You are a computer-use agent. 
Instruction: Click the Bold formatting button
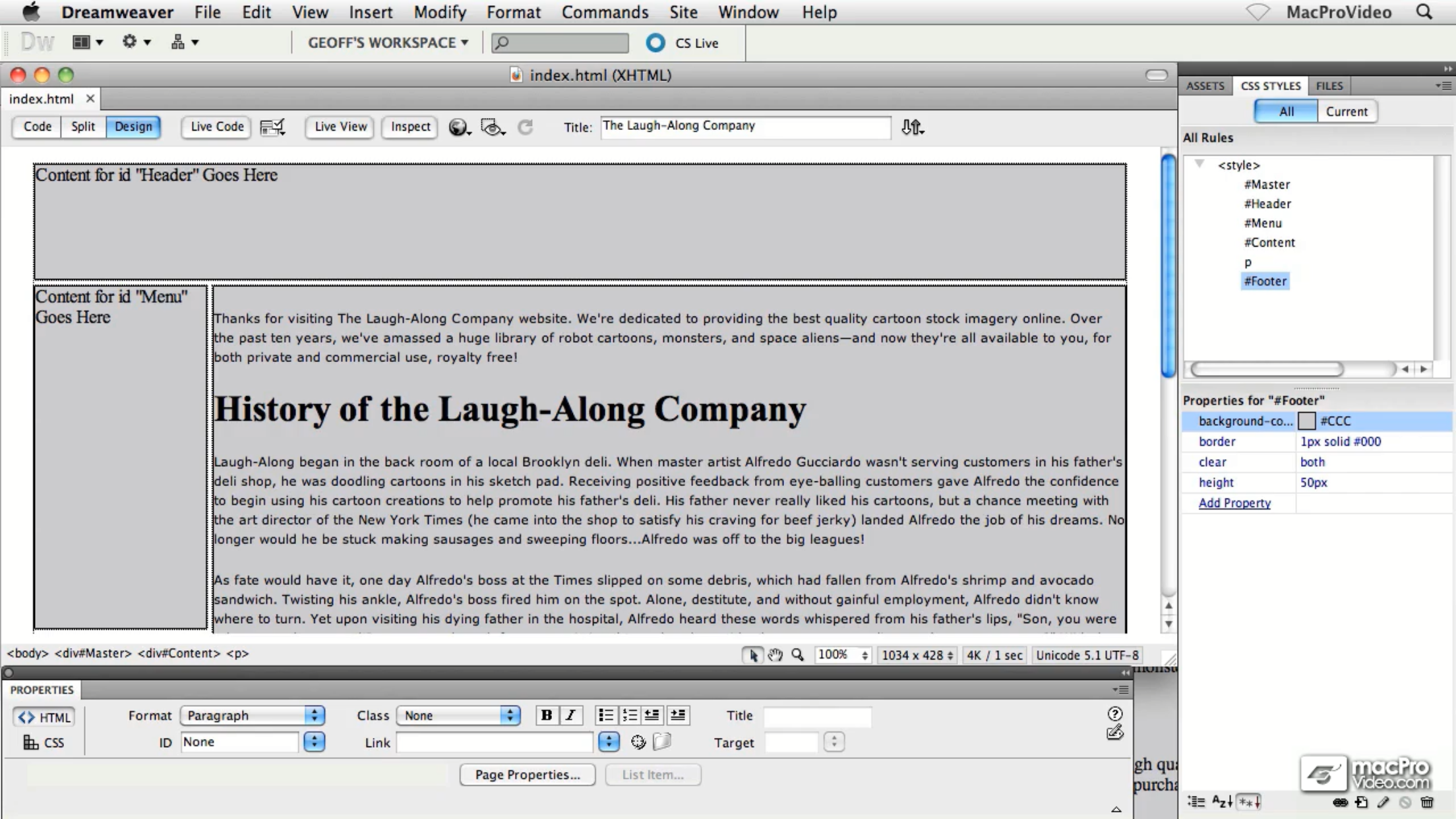point(546,715)
